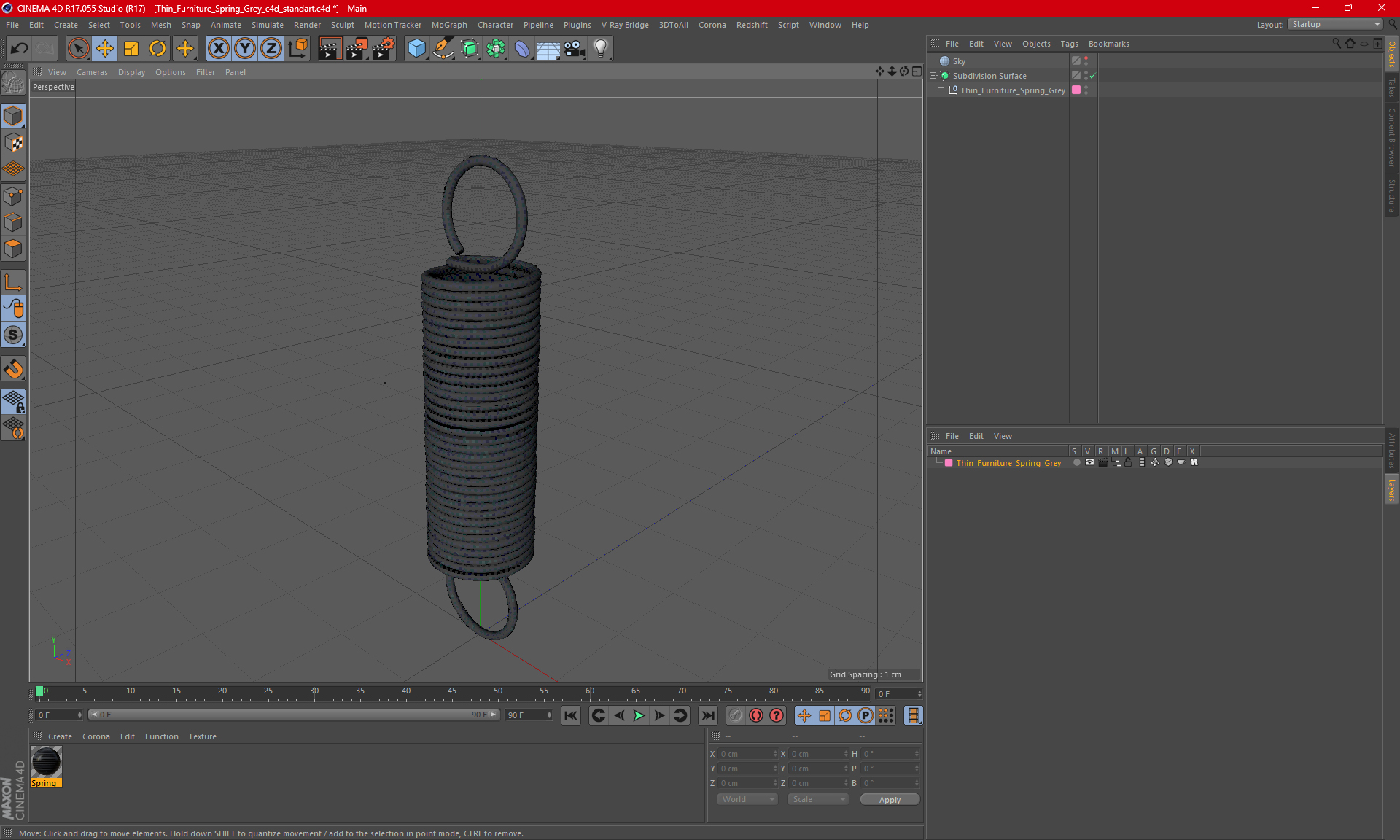Screen dimensions: 1400x840
Task: Open the Layout Startup dropdown
Action: (x=1335, y=24)
